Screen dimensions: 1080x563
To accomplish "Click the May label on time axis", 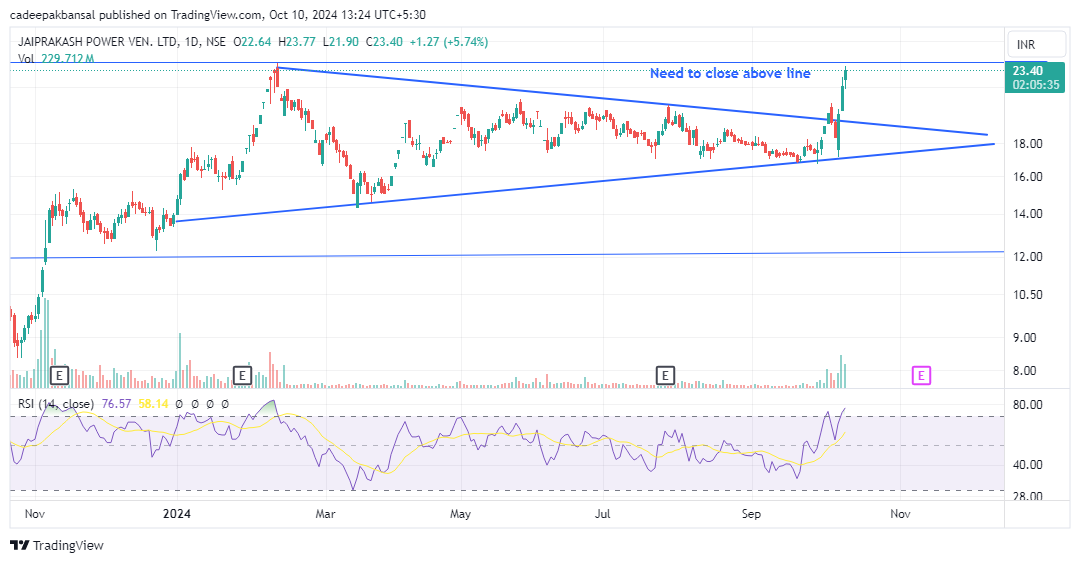I will click(460, 514).
